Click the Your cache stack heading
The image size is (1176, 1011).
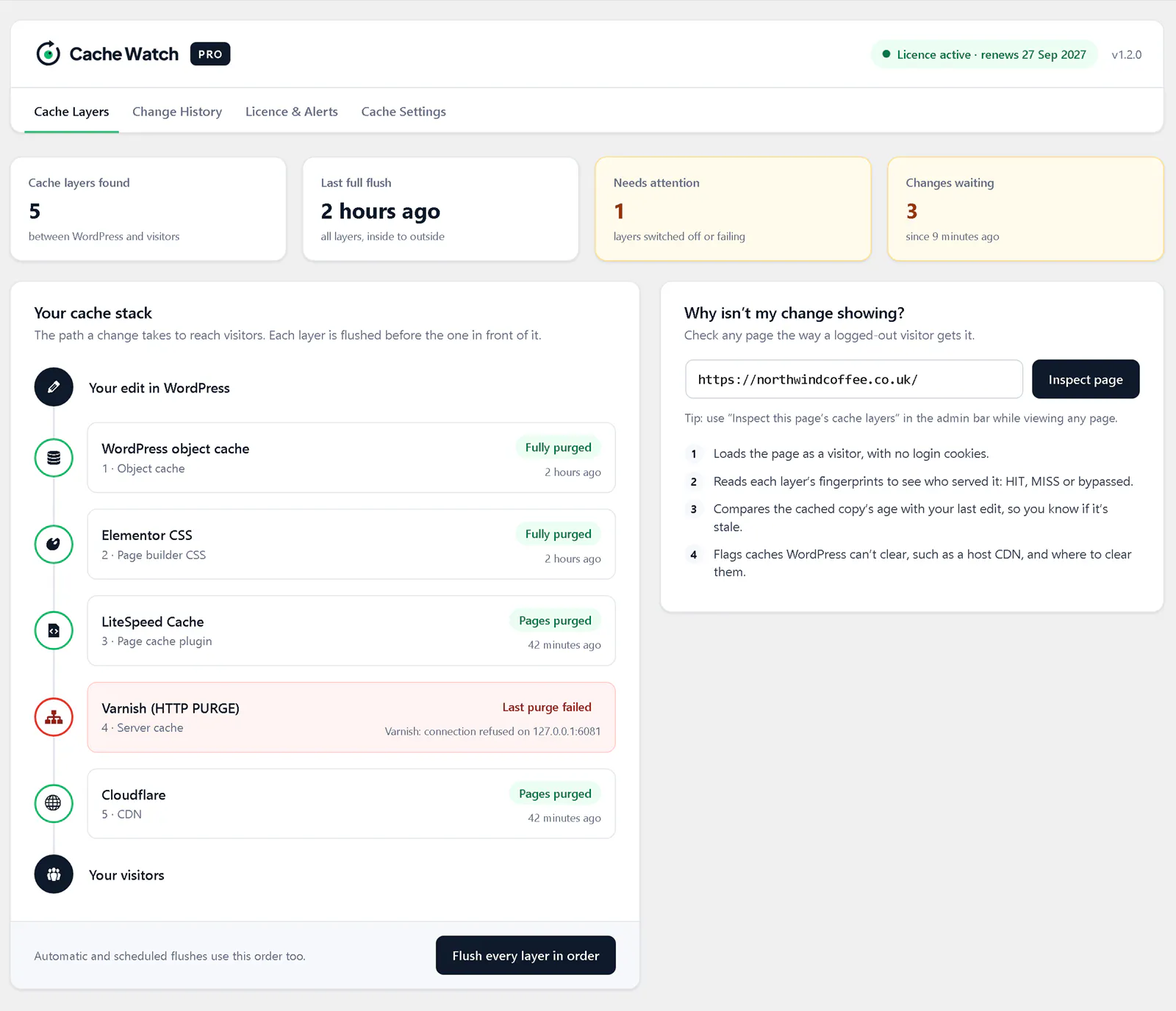(x=93, y=313)
